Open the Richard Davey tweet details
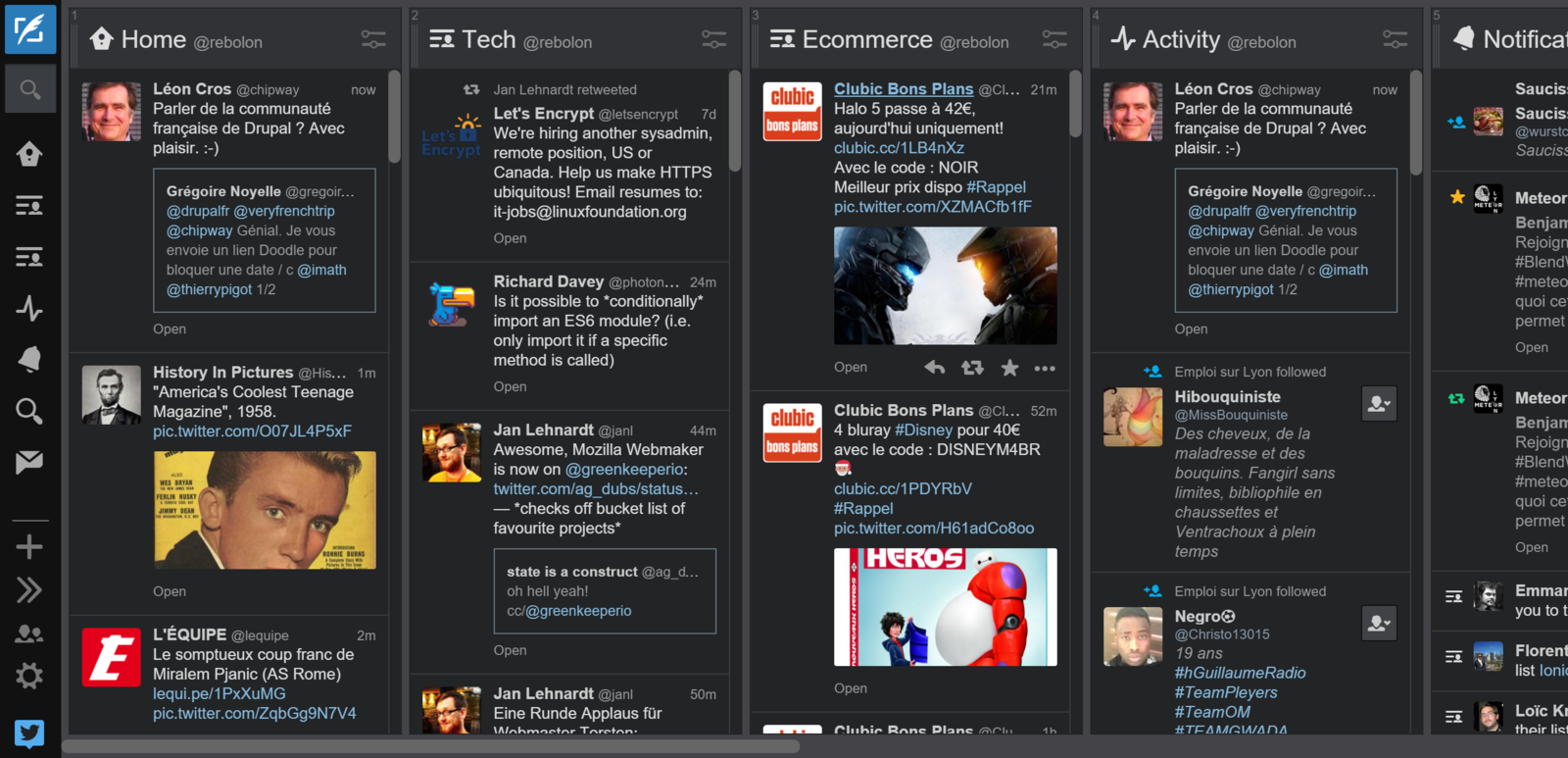 (x=510, y=387)
